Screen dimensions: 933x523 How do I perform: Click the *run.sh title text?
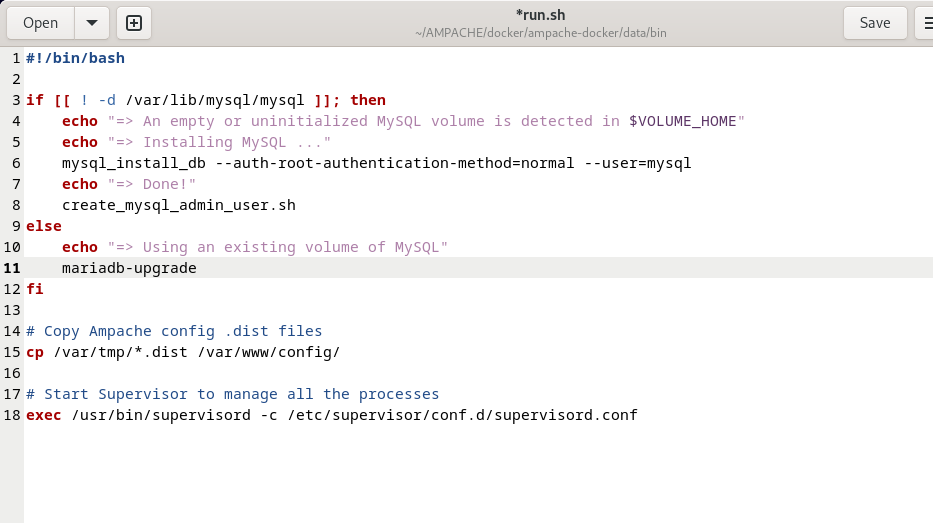coord(540,15)
